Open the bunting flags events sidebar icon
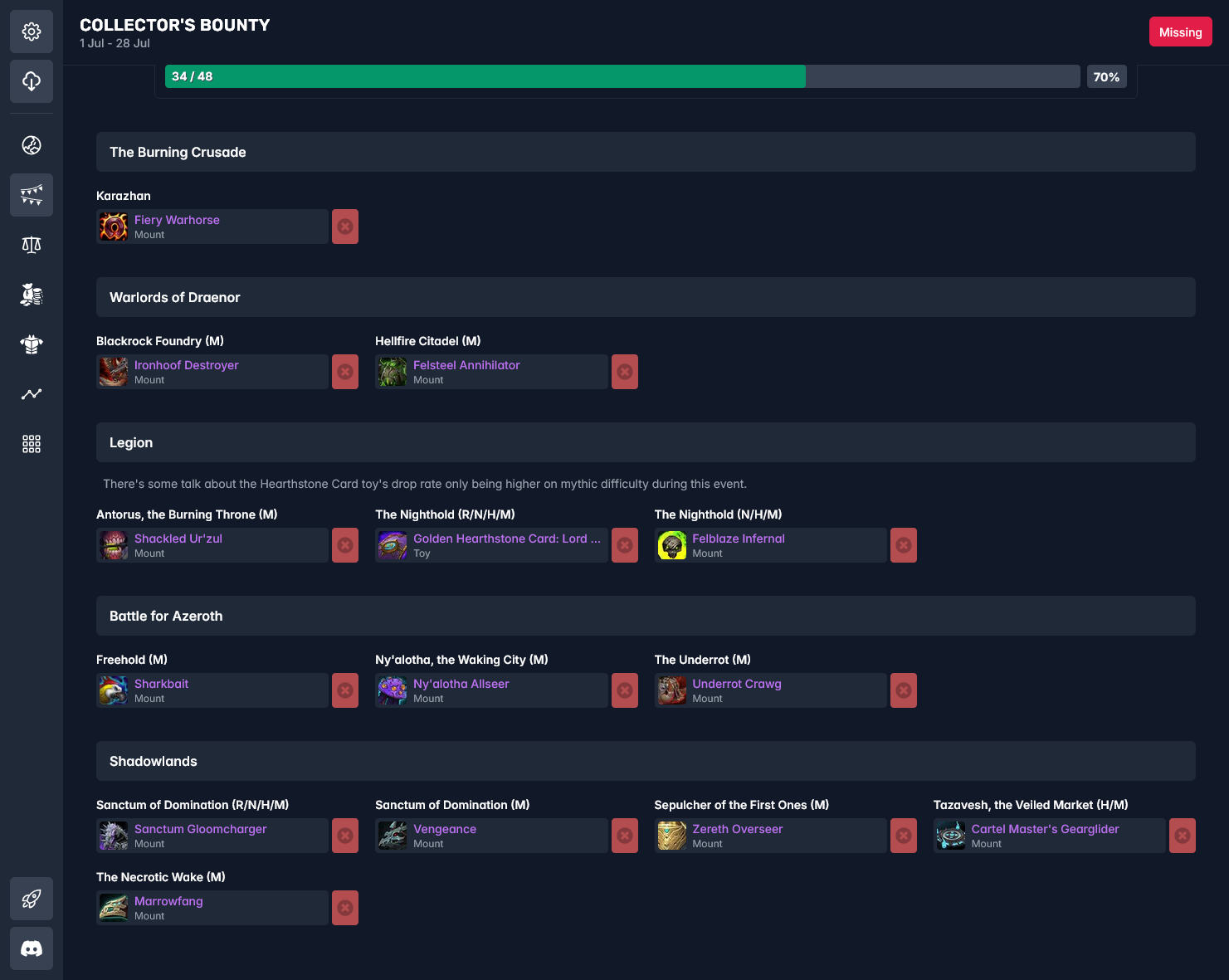The width and height of the screenshot is (1229, 980). click(x=32, y=195)
